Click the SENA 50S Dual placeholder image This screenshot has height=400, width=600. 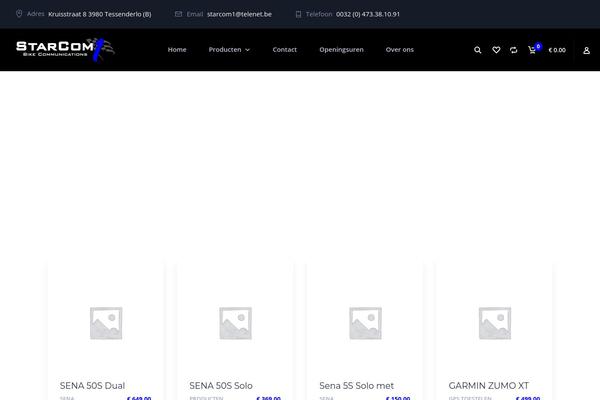[106, 323]
